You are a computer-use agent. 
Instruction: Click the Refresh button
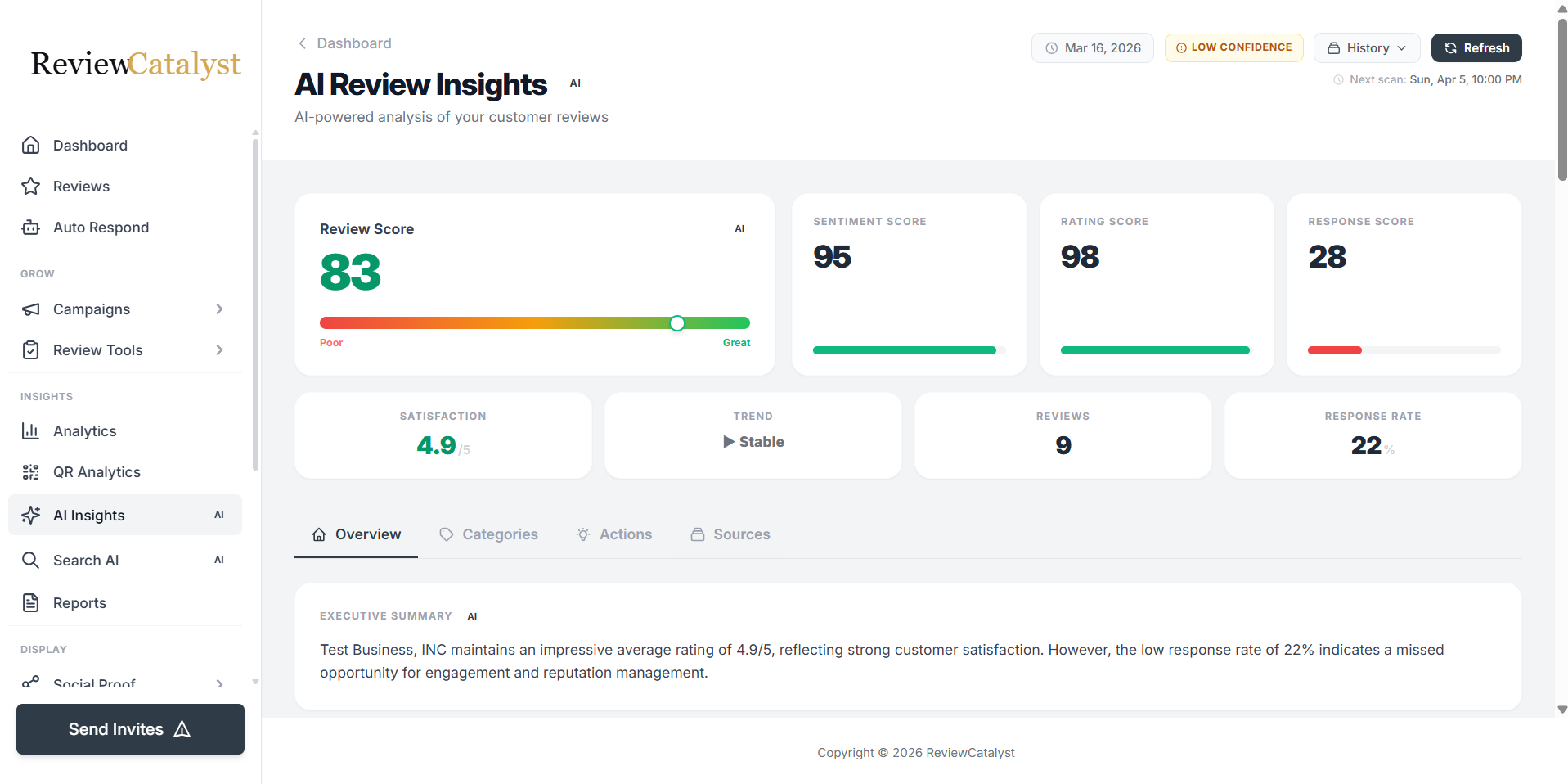click(1476, 47)
